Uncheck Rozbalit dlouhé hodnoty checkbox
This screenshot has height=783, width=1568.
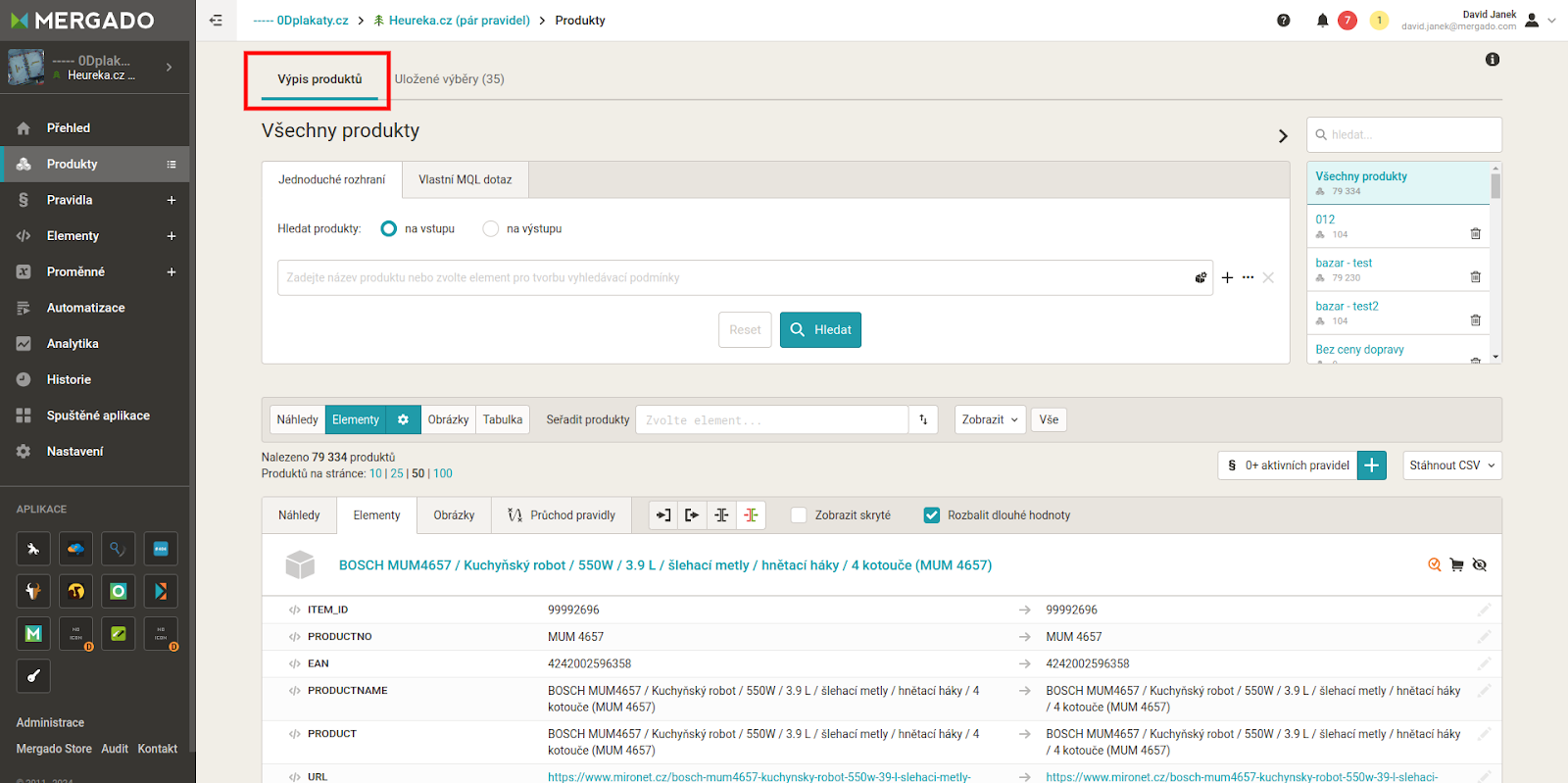[x=932, y=515]
